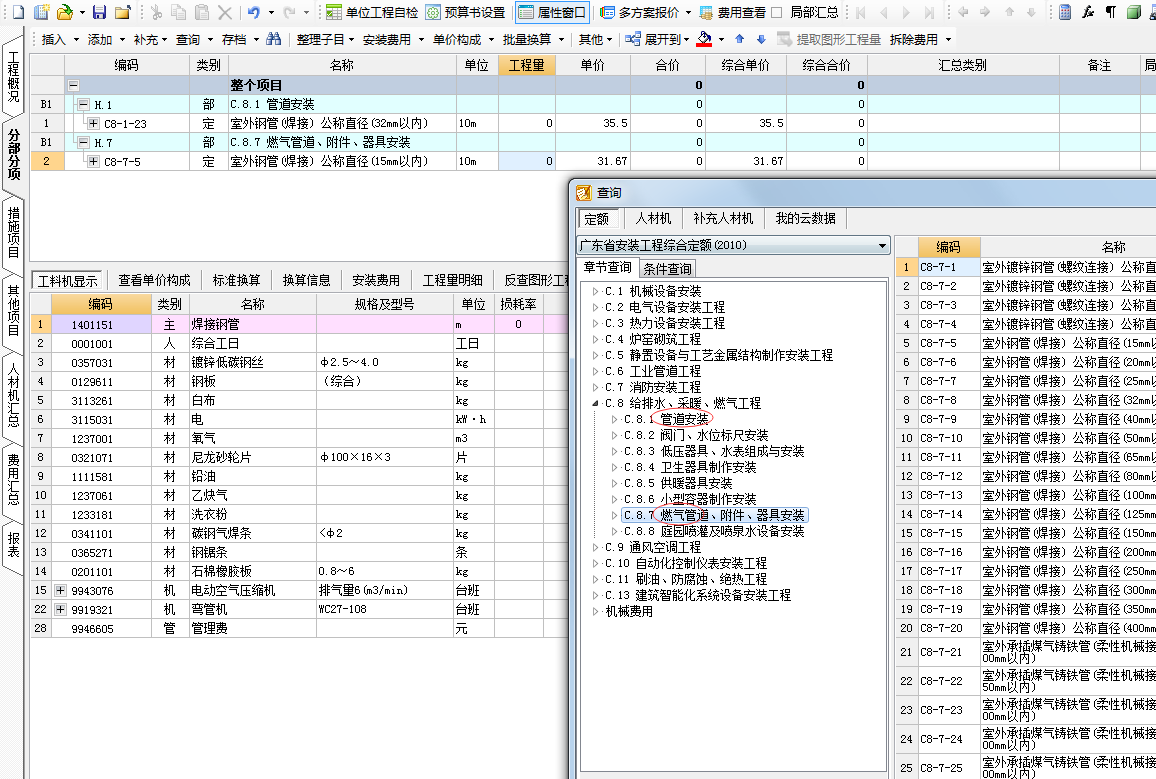
Task: Select C8-7-8 row in query results
Action: click(x=1026, y=400)
